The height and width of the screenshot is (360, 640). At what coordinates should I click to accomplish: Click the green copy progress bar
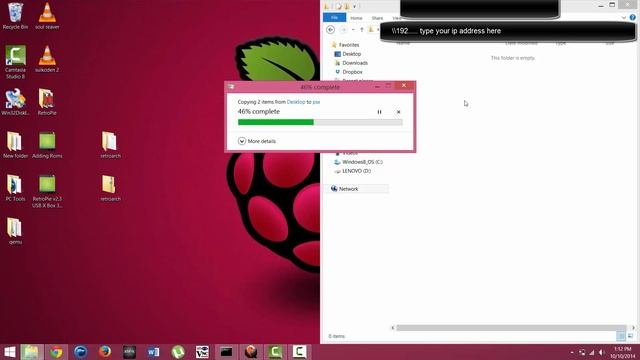[320, 122]
